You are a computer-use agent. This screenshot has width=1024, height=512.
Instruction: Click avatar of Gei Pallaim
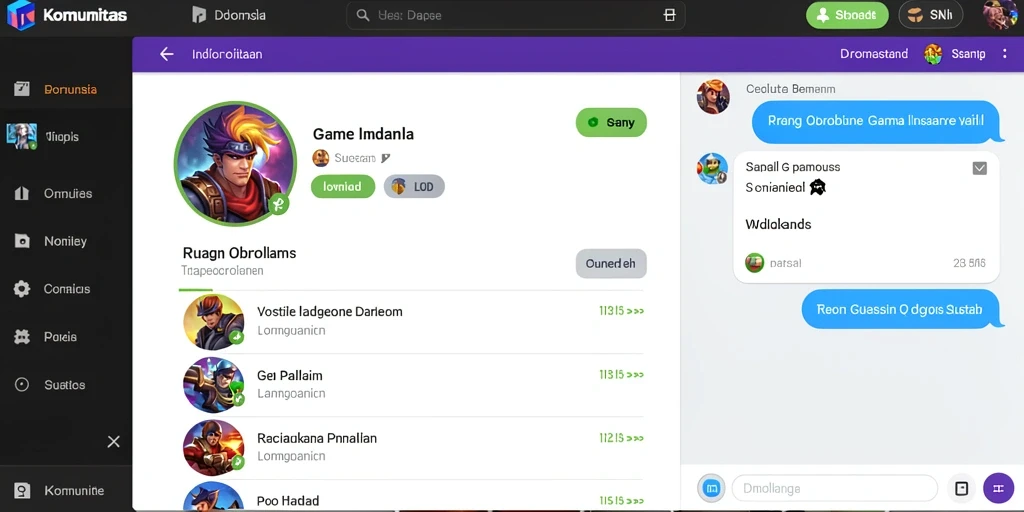(214, 385)
